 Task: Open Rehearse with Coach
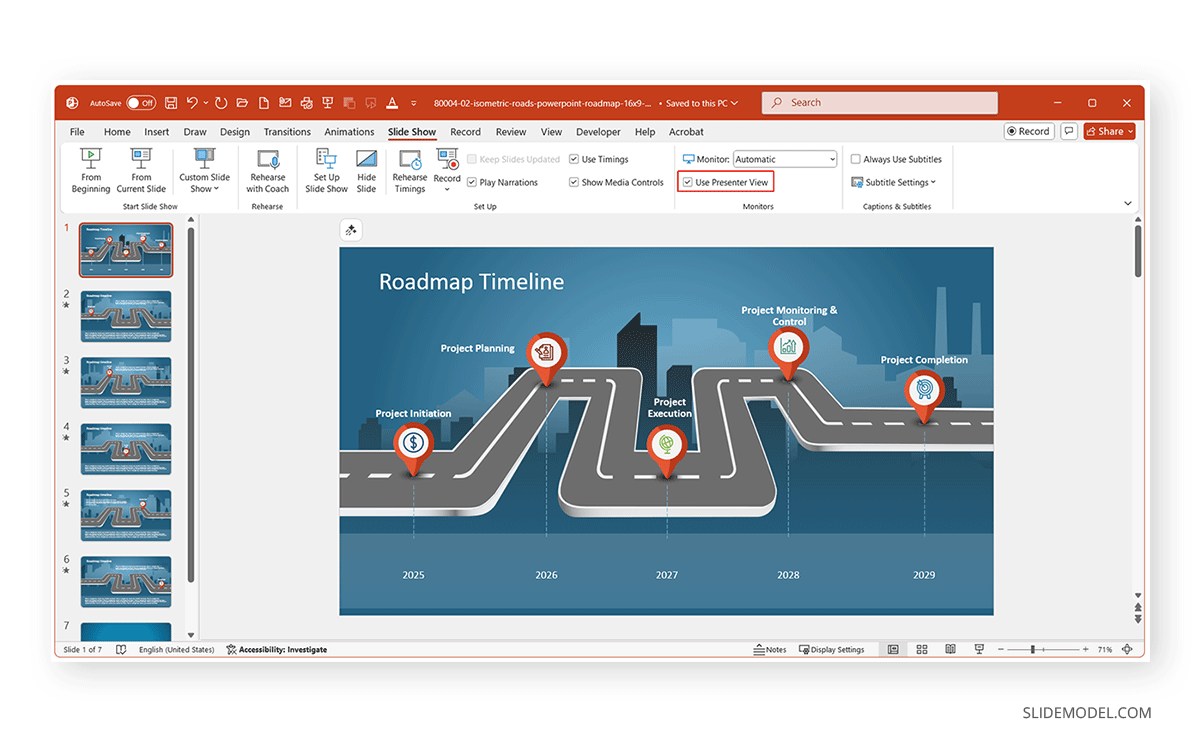coord(267,170)
